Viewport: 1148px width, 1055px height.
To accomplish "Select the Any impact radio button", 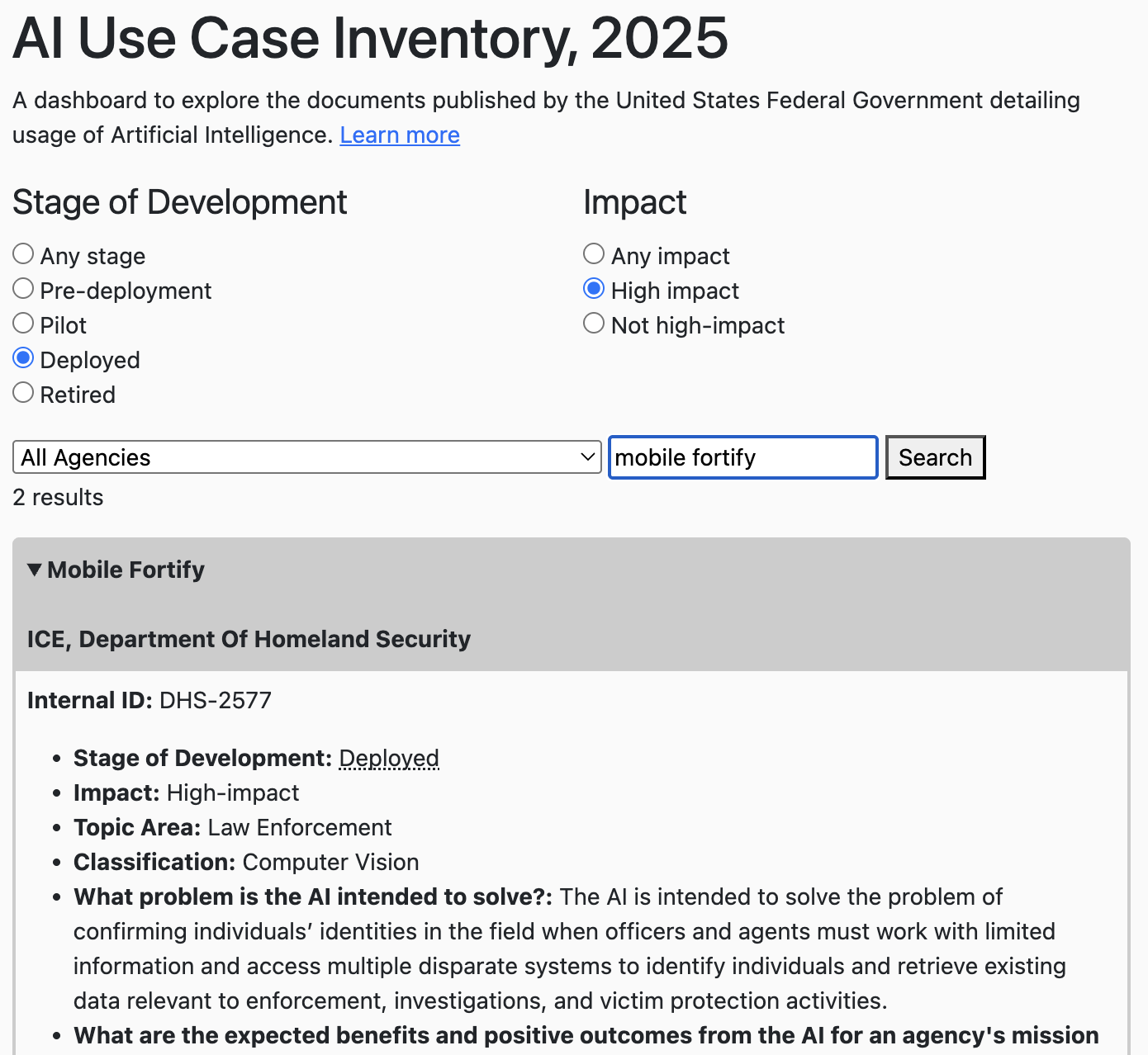I will tap(594, 253).
